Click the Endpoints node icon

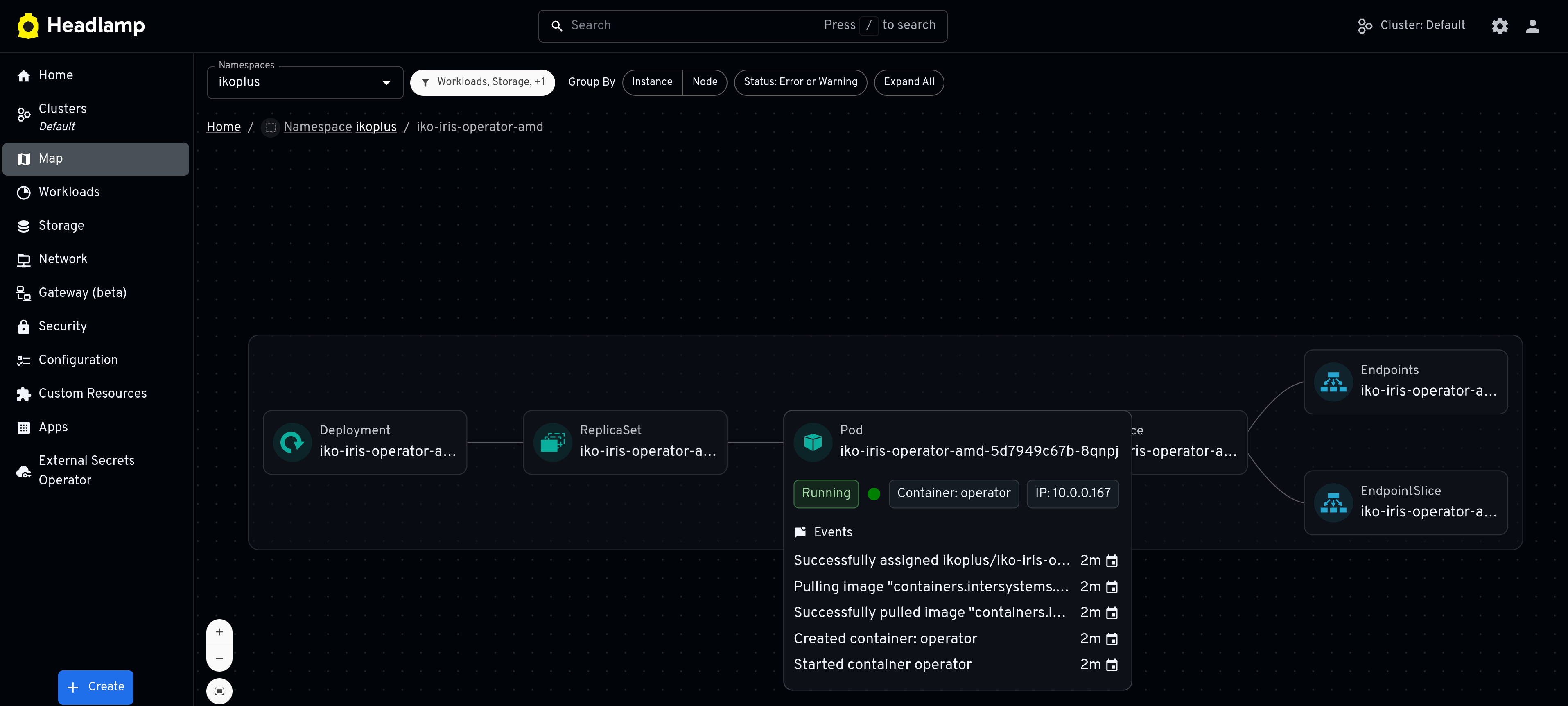click(1333, 382)
